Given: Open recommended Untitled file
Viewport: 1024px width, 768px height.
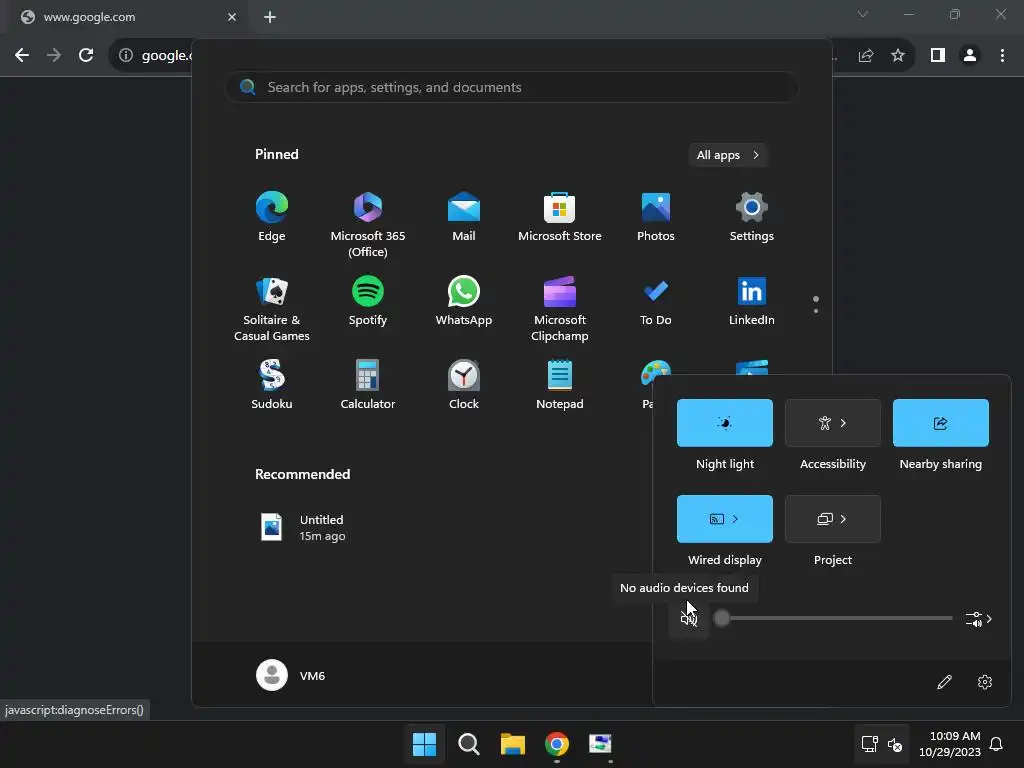Looking at the screenshot, I should [303, 528].
